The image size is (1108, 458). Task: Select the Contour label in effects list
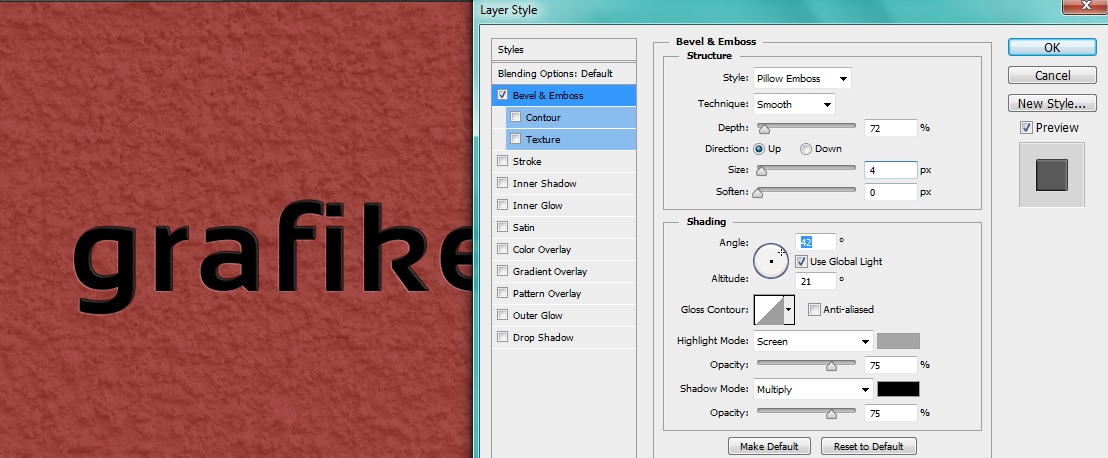[x=543, y=117]
